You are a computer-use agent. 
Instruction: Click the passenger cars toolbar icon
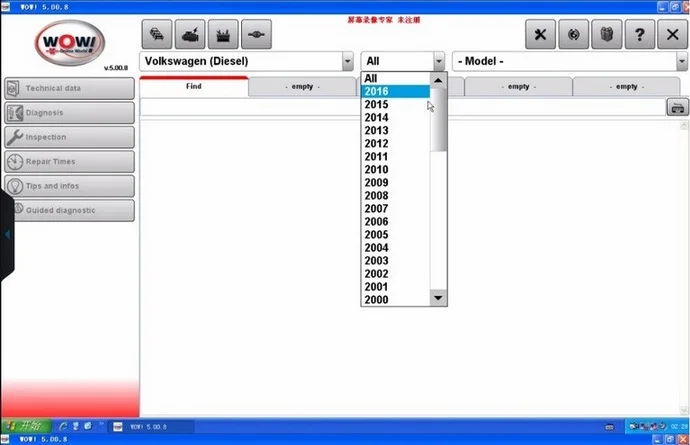pyautogui.click(x=157, y=34)
